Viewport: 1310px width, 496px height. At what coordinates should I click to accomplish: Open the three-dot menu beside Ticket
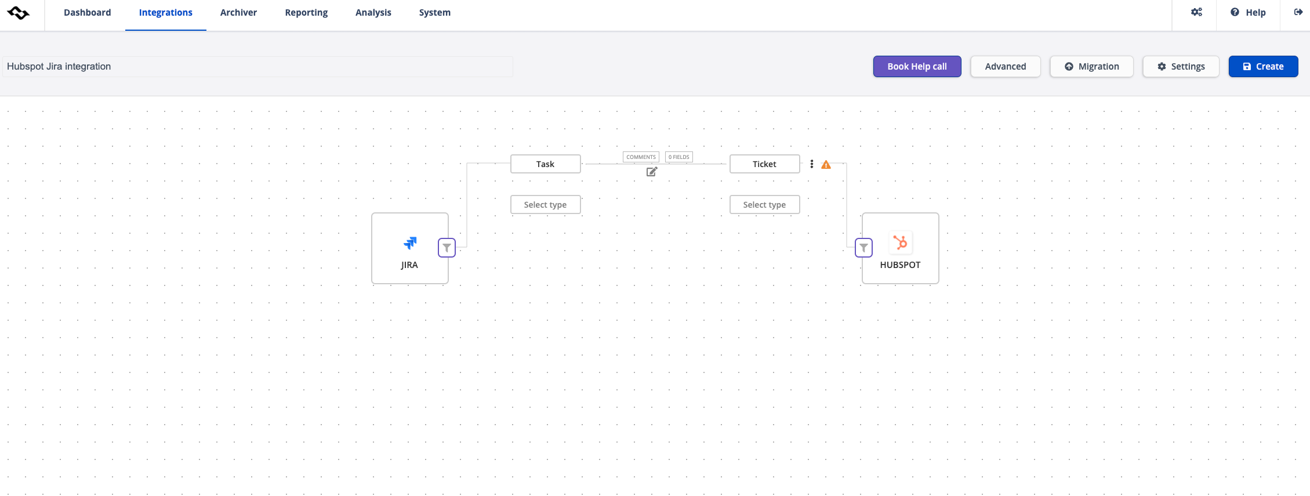(812, 164)
